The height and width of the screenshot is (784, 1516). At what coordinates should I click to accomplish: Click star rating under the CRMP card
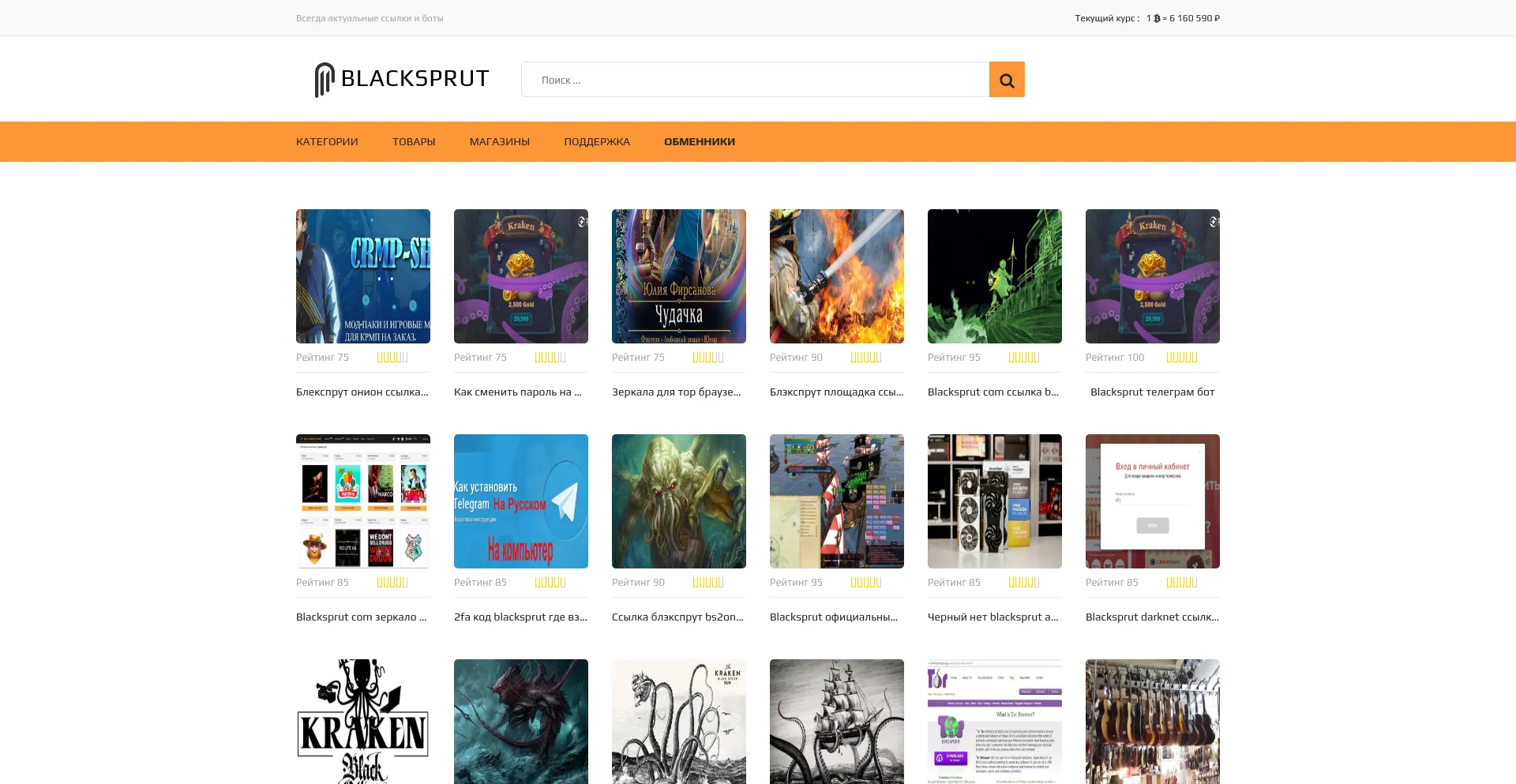point(392,358)
